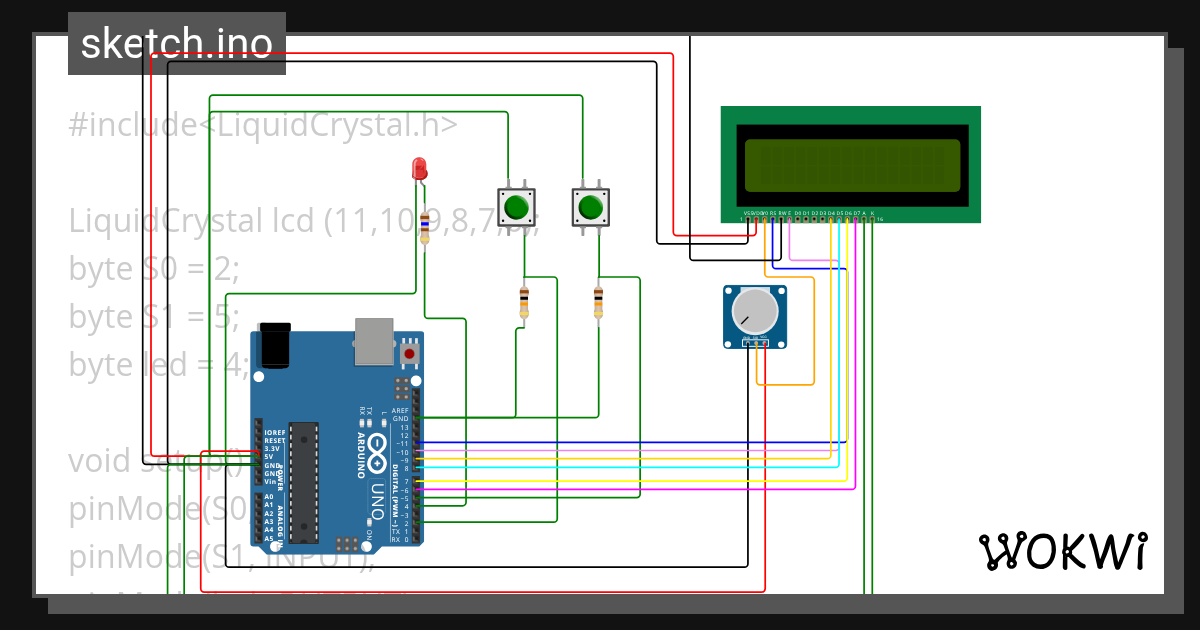Click the Arduino's black power jack
Screen dimensions: 1200x630
click(273, 343)
